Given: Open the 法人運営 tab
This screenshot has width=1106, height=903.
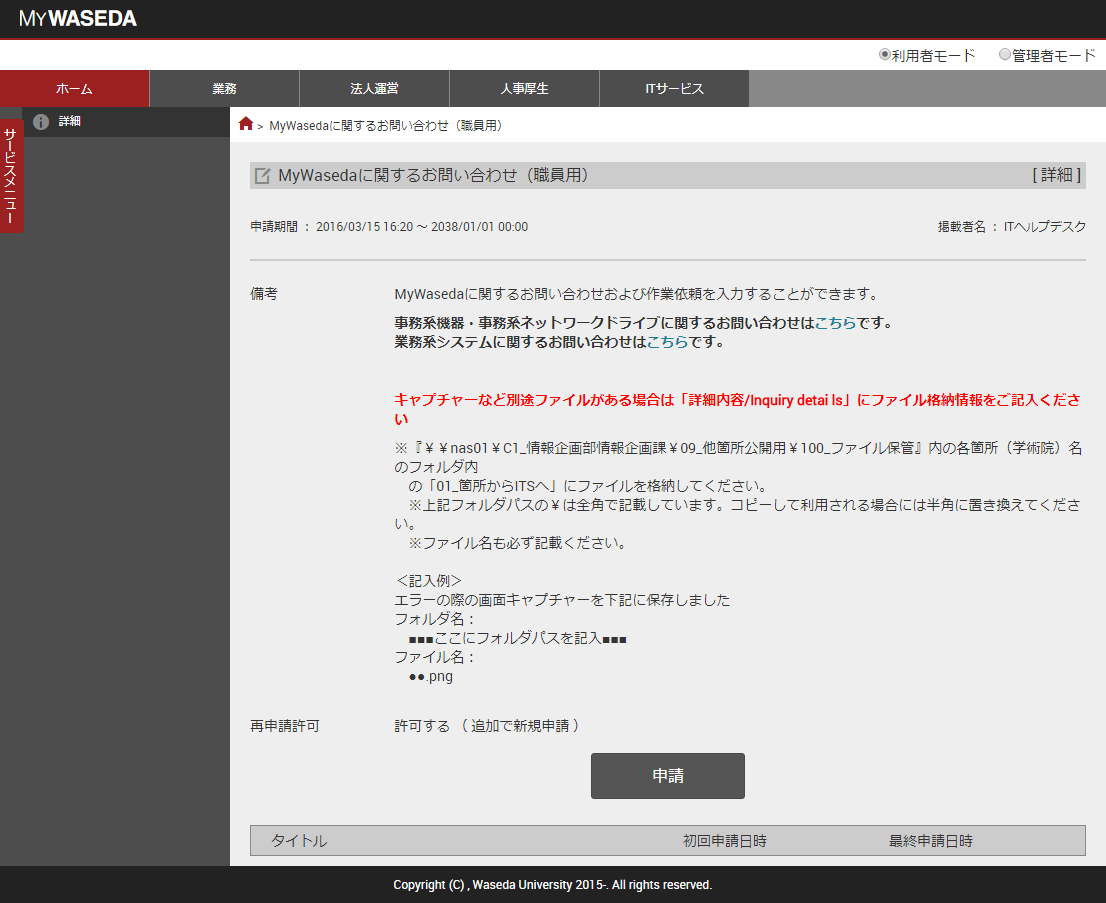Looking at the screenshot, I should point(375,88).
